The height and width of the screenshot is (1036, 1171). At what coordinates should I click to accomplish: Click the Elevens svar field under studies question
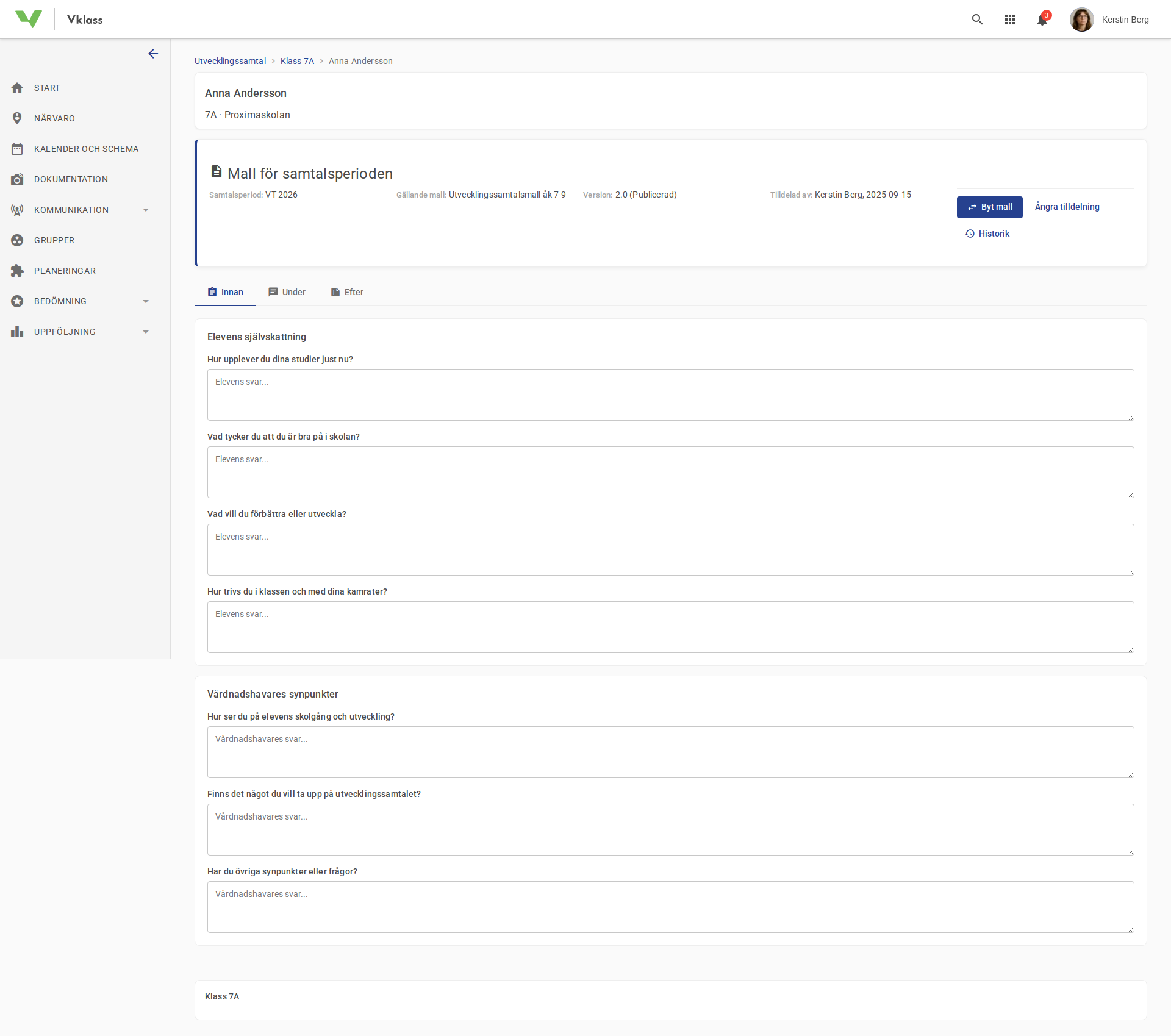tap(670, 395)
